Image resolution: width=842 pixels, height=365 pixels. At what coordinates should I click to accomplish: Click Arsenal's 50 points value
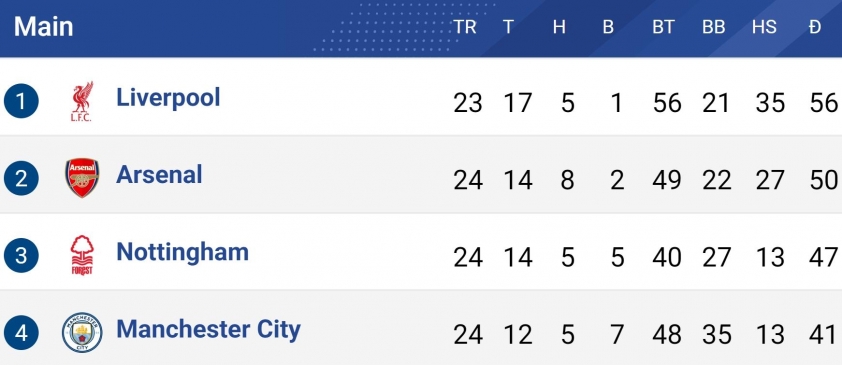tap(824, 180)
